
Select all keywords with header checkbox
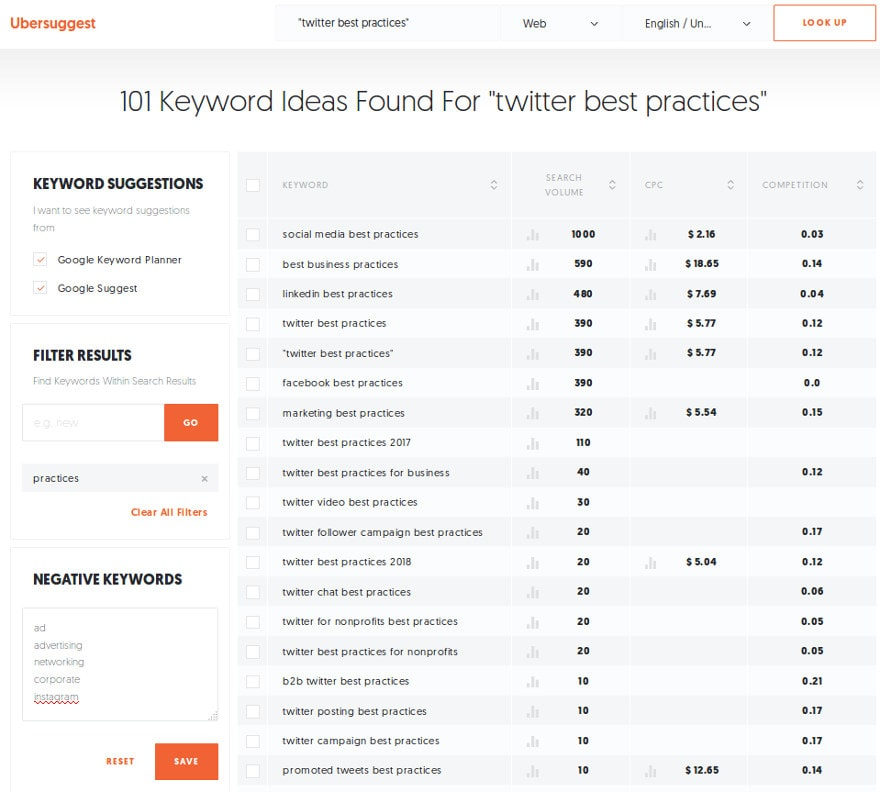[x=253, y=185]
